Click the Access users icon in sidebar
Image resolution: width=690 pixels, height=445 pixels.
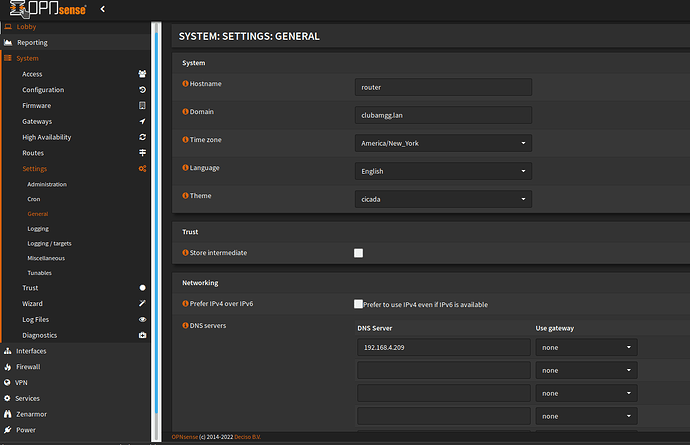(x=142, y=74)
